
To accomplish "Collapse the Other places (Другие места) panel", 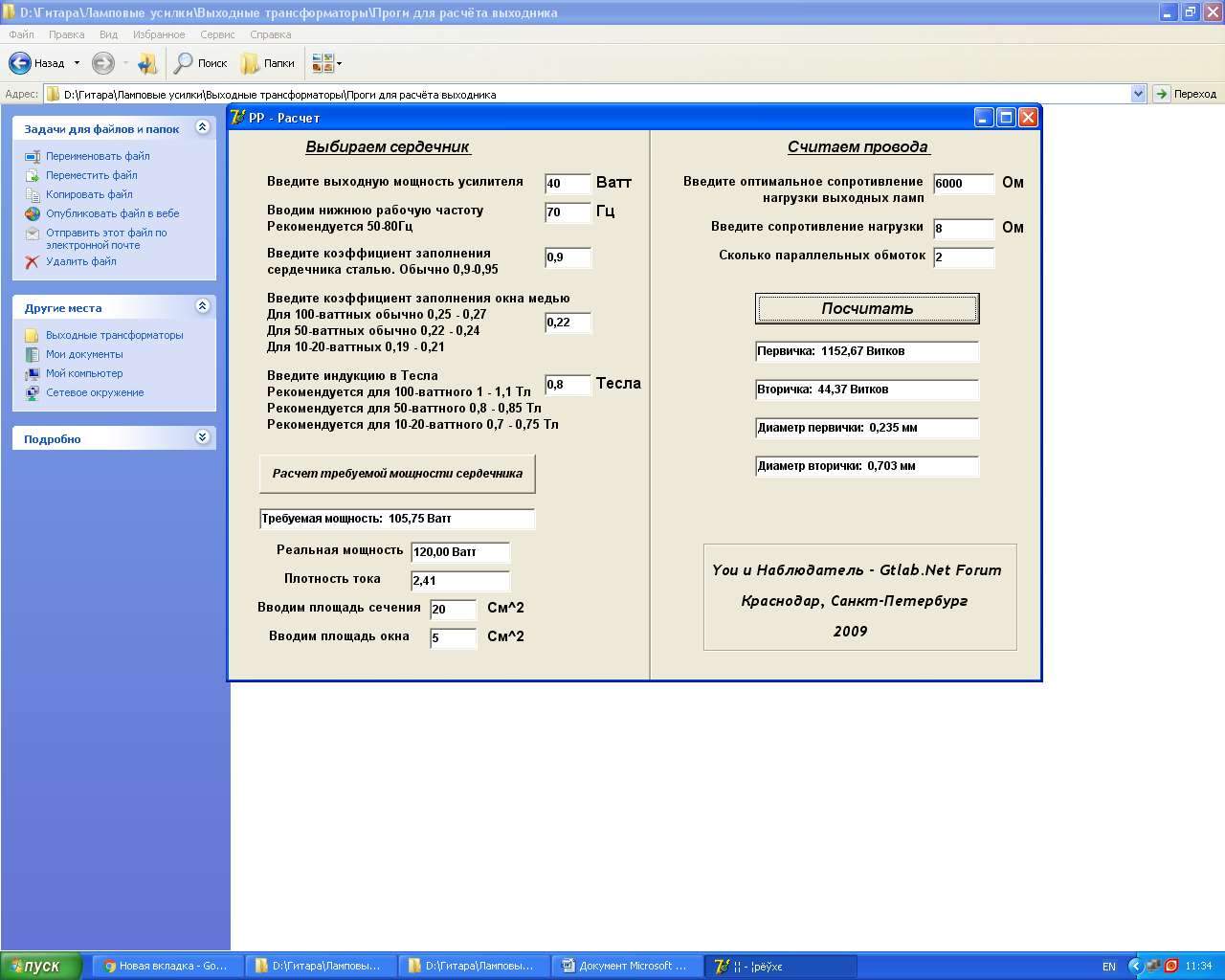I will point(202,306).
